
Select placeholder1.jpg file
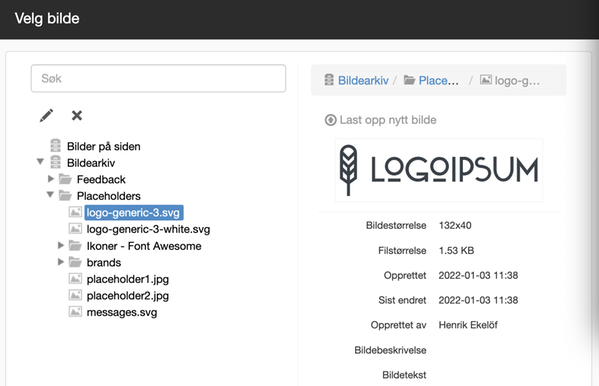[128, 279]
